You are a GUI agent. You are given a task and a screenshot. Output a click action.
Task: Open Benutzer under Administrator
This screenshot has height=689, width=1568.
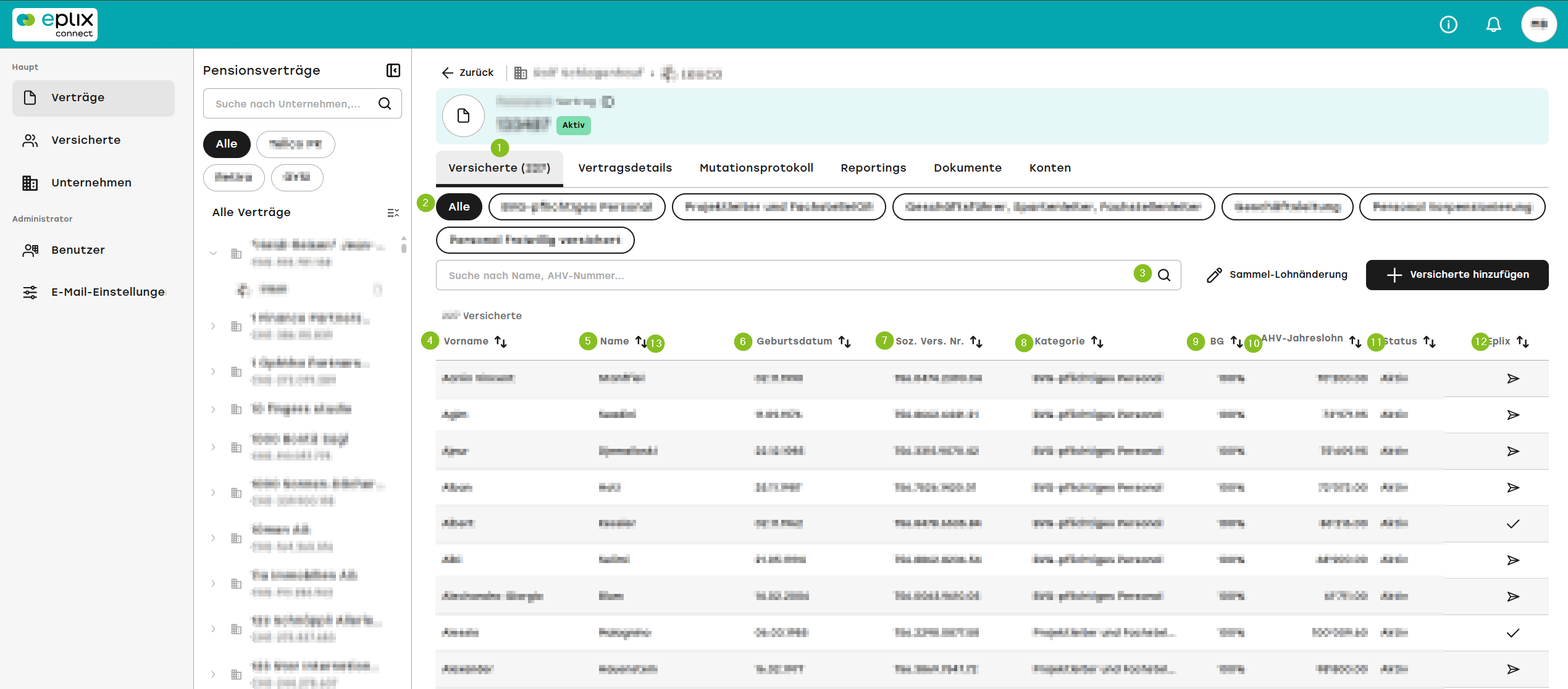pos(93,250)
